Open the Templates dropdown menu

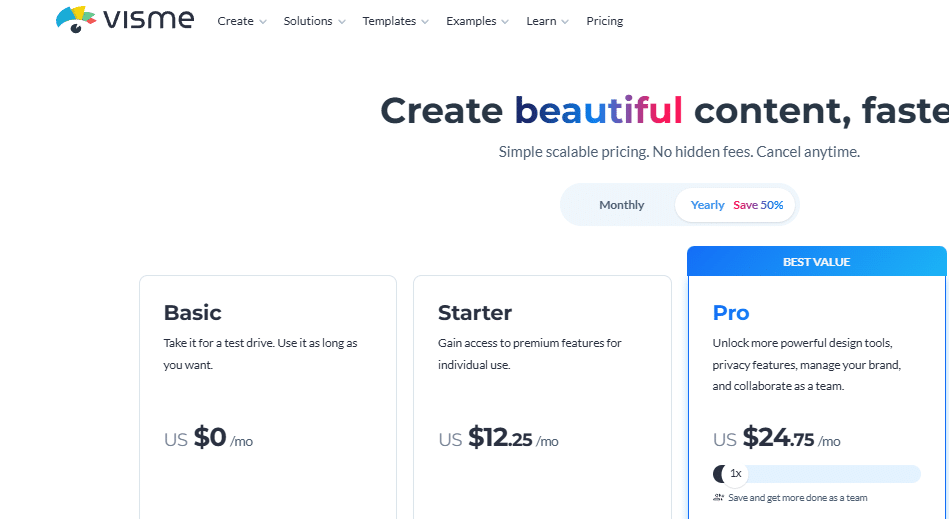point(396,21)
